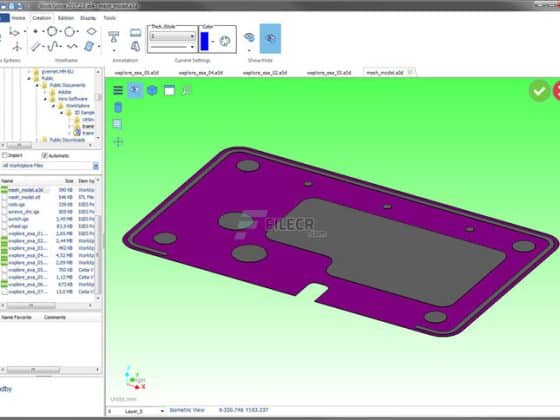
Task: Cancel with the red X button
Action: pos(556,91)
